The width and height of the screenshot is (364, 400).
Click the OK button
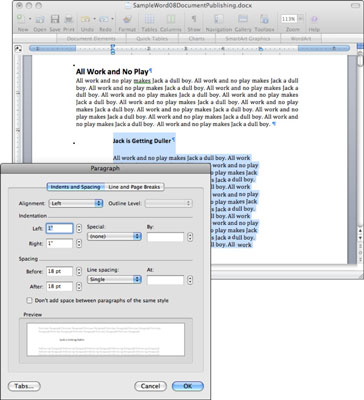point(188,386)
